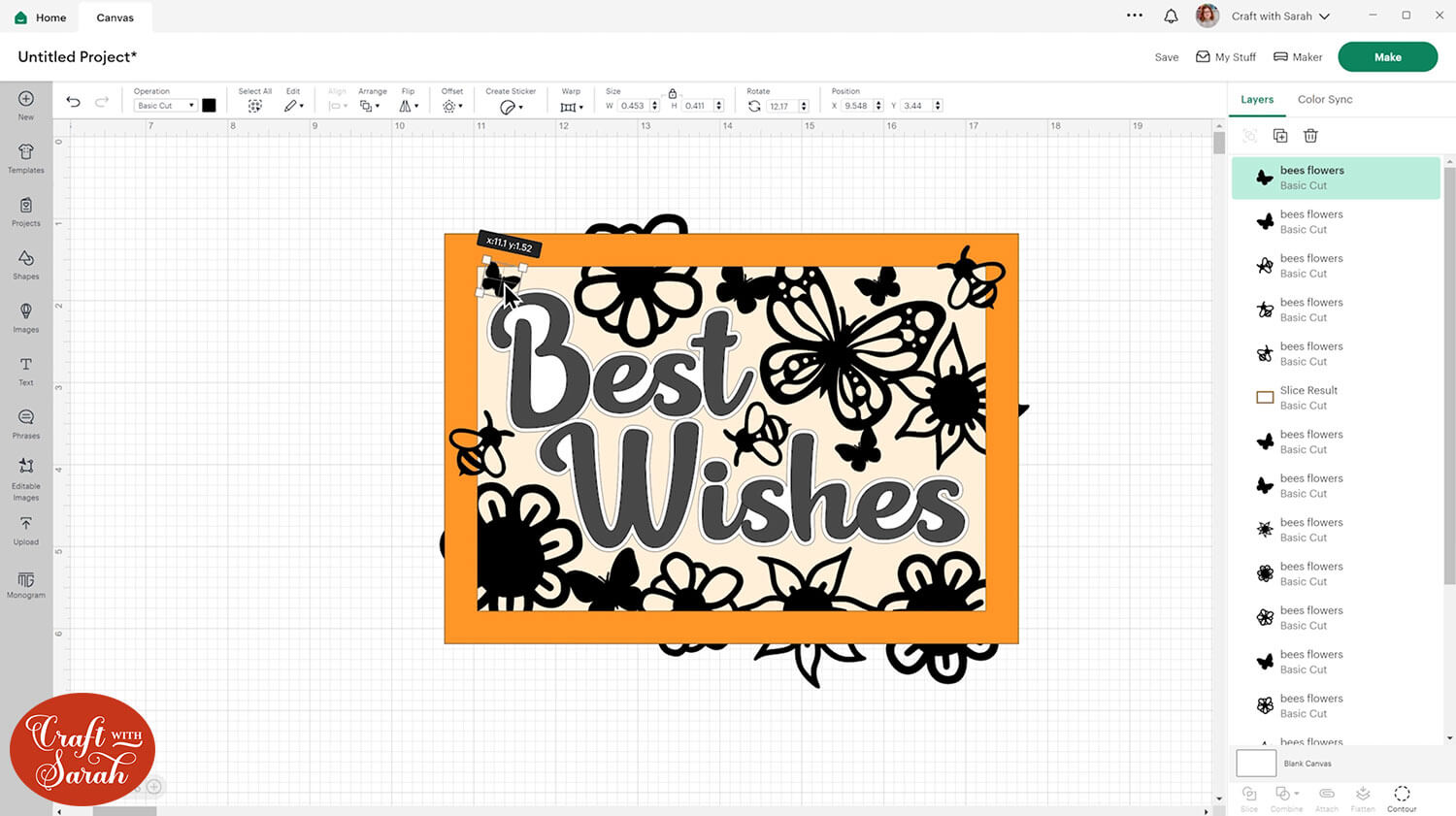Maximize the Design Space window
The width and height of the screenshot is (1456, 816).
[x=1406, y=16]
